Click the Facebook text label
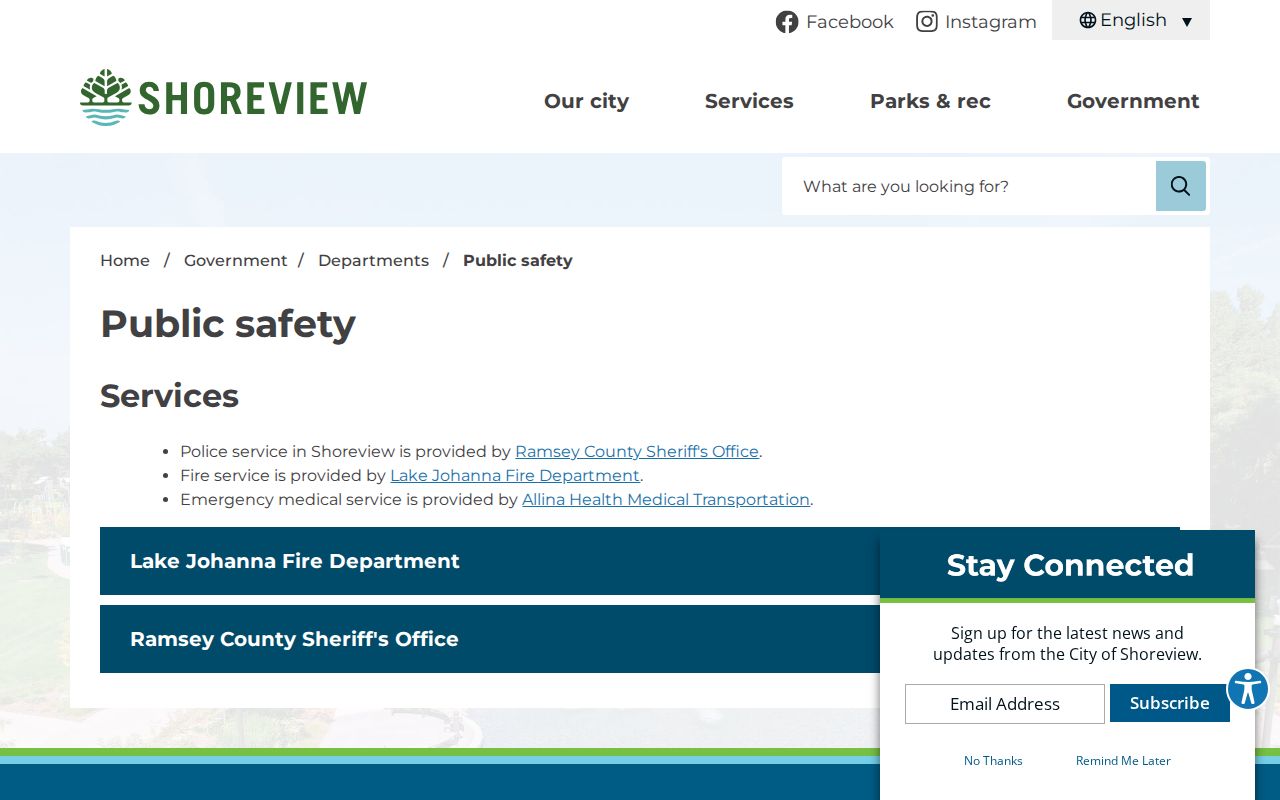1280x800 pixels. [x=850, y=22]
